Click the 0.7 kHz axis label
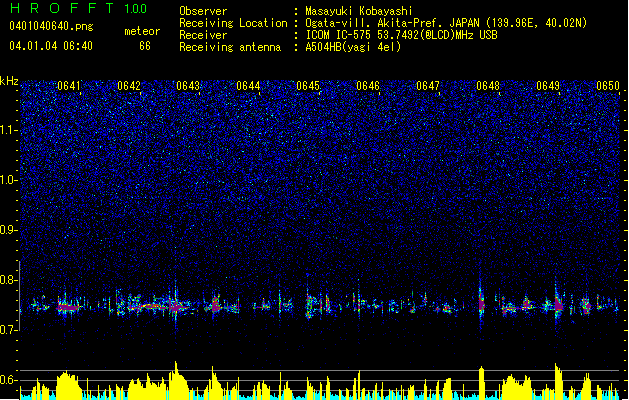629x400 pixels. [x=9, y=330]
